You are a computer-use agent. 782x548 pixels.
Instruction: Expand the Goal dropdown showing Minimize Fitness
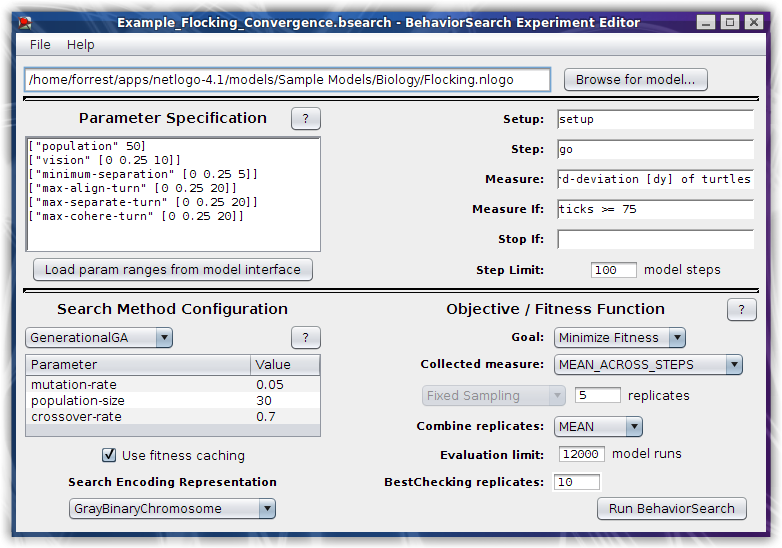pyautogui.click(x=619, y=338)
